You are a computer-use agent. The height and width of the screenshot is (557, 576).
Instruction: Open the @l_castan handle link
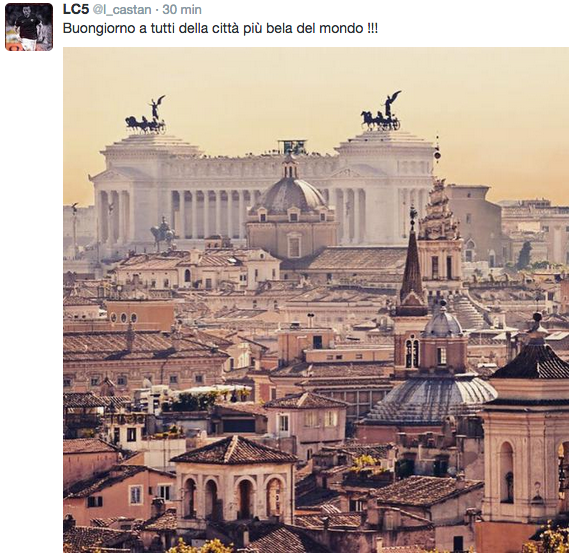(122, 10)
